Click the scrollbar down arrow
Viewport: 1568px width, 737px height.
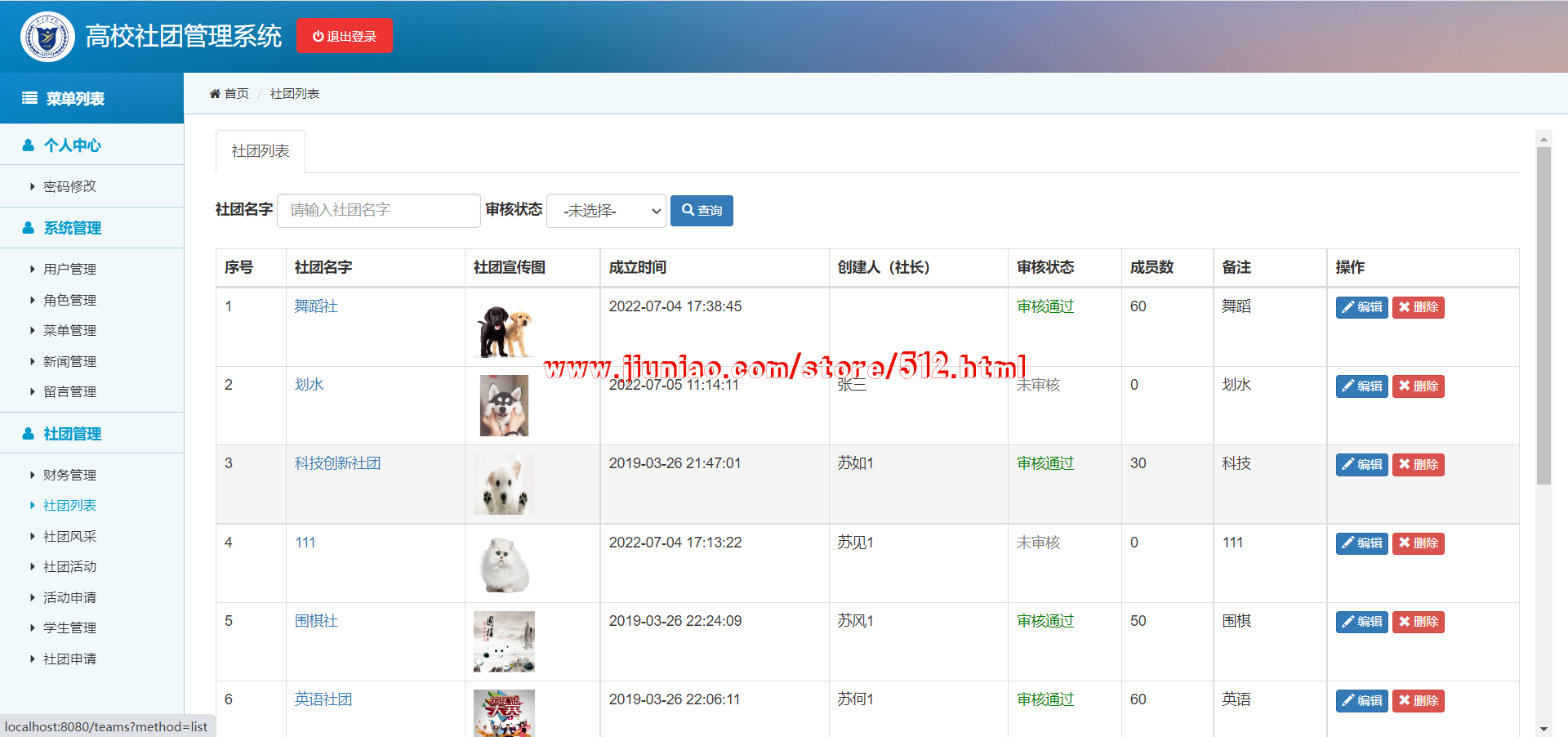(x=1543, y=728)
